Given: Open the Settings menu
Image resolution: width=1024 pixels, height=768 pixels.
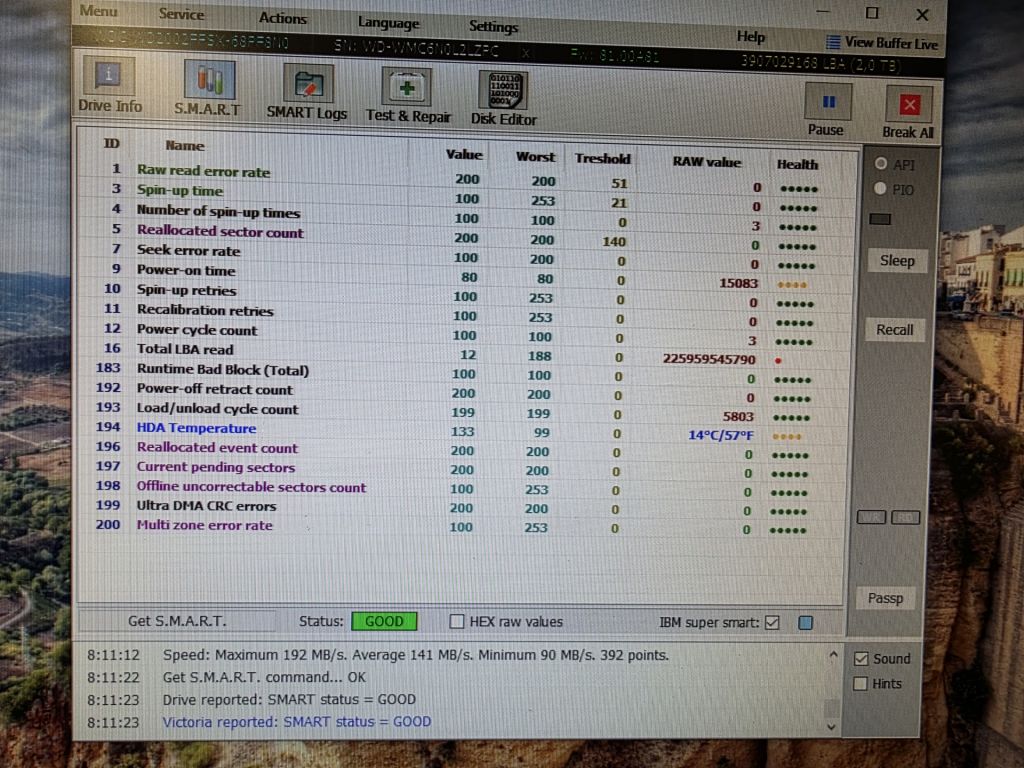Looking at the screenshot, I should point(494,26).
